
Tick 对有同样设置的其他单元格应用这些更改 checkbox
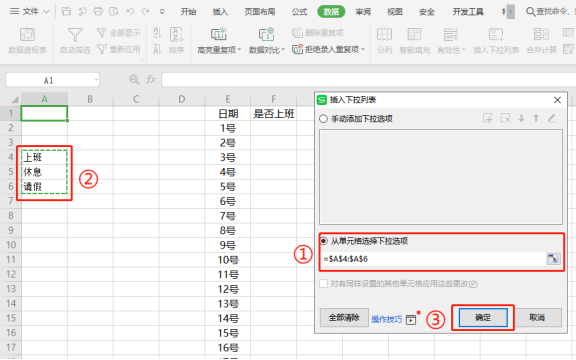pos(324,284)
